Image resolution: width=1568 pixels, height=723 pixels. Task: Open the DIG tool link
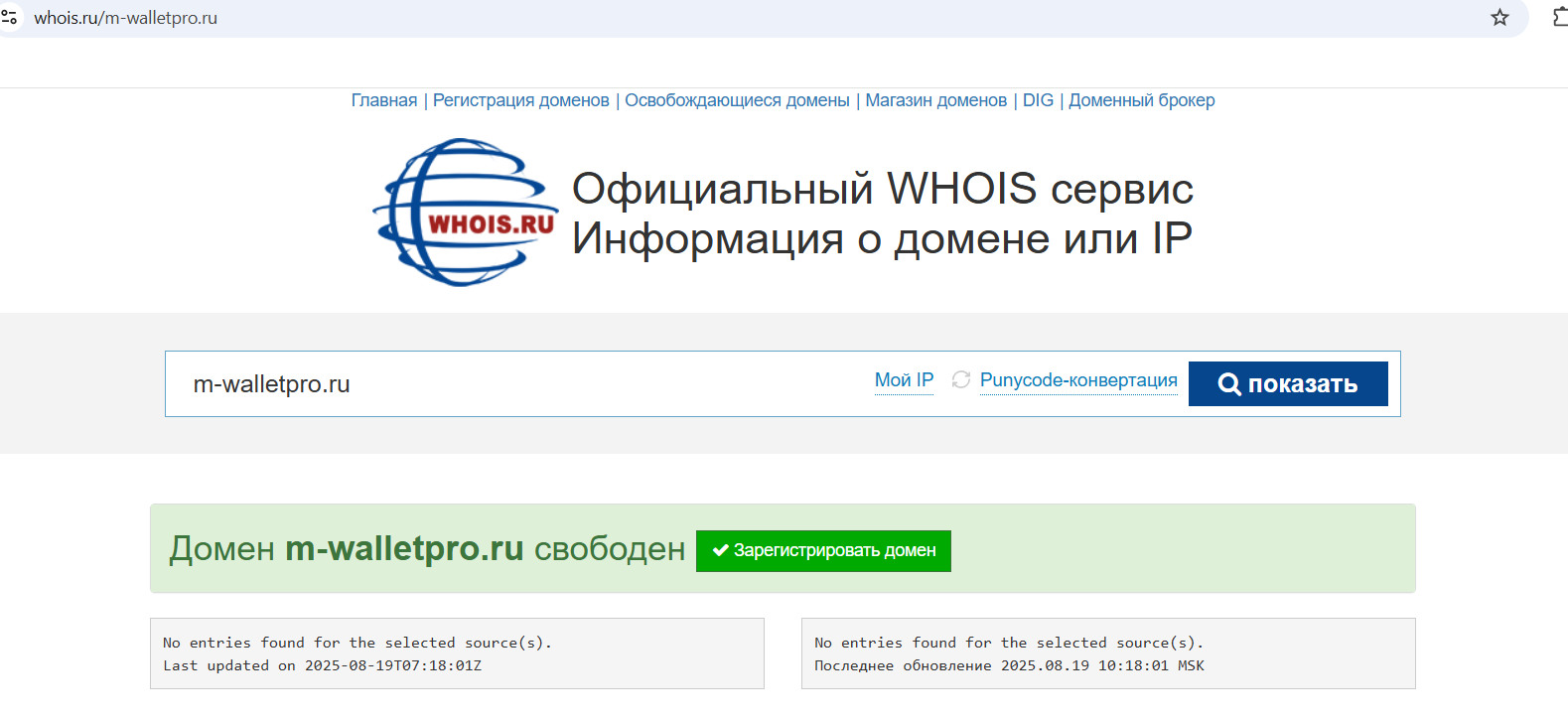tap(1038, 100)
